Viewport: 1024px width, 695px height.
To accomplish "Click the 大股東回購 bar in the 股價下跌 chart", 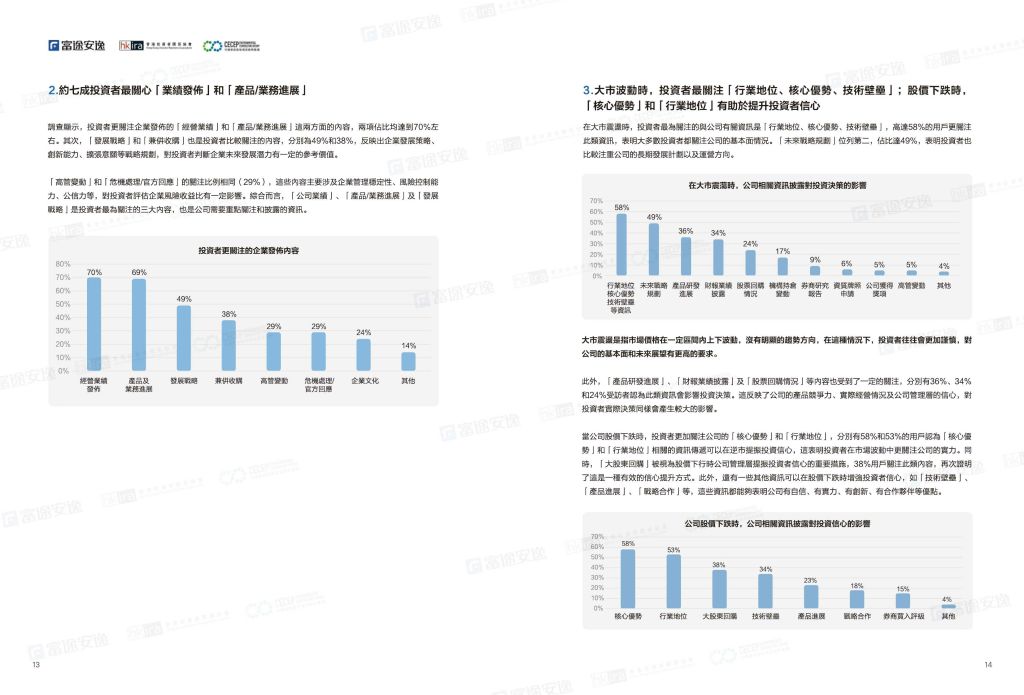I will click(719, 589).
